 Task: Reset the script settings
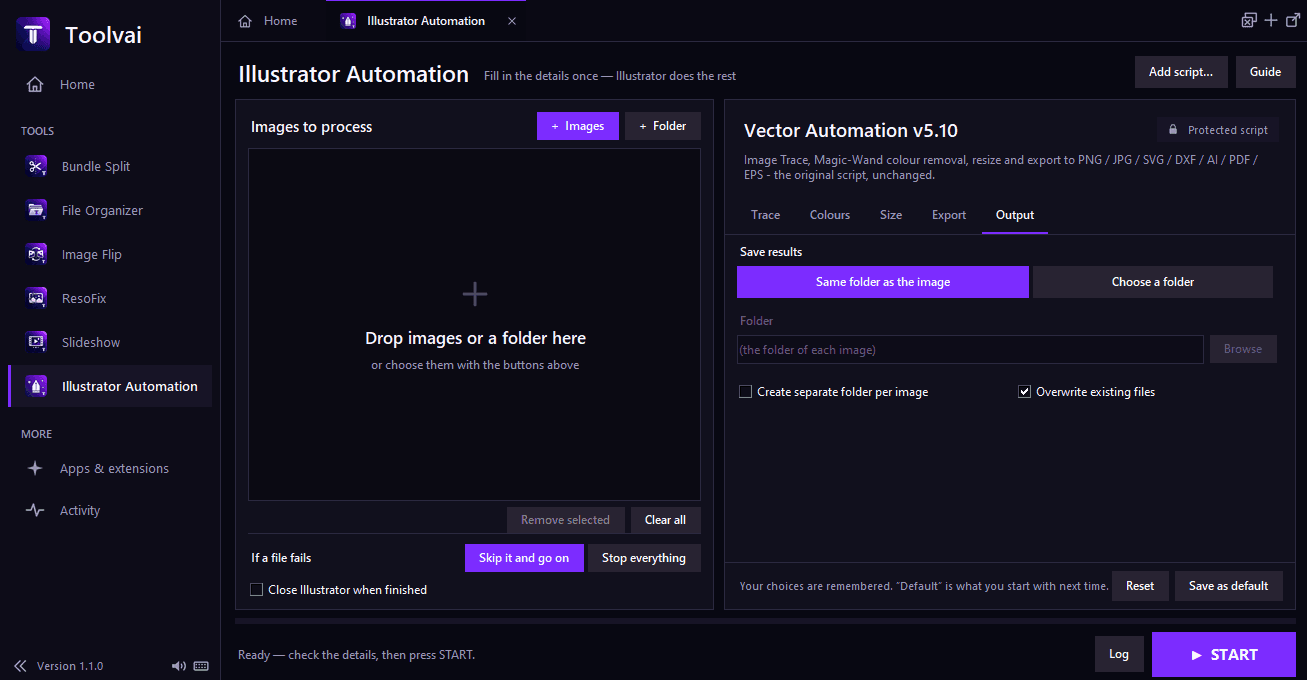(x=1140, y=586)
